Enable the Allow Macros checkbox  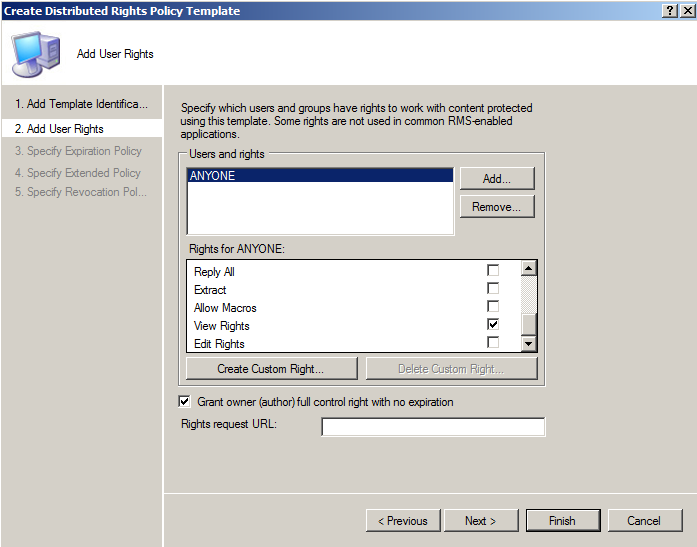[493, 307]
